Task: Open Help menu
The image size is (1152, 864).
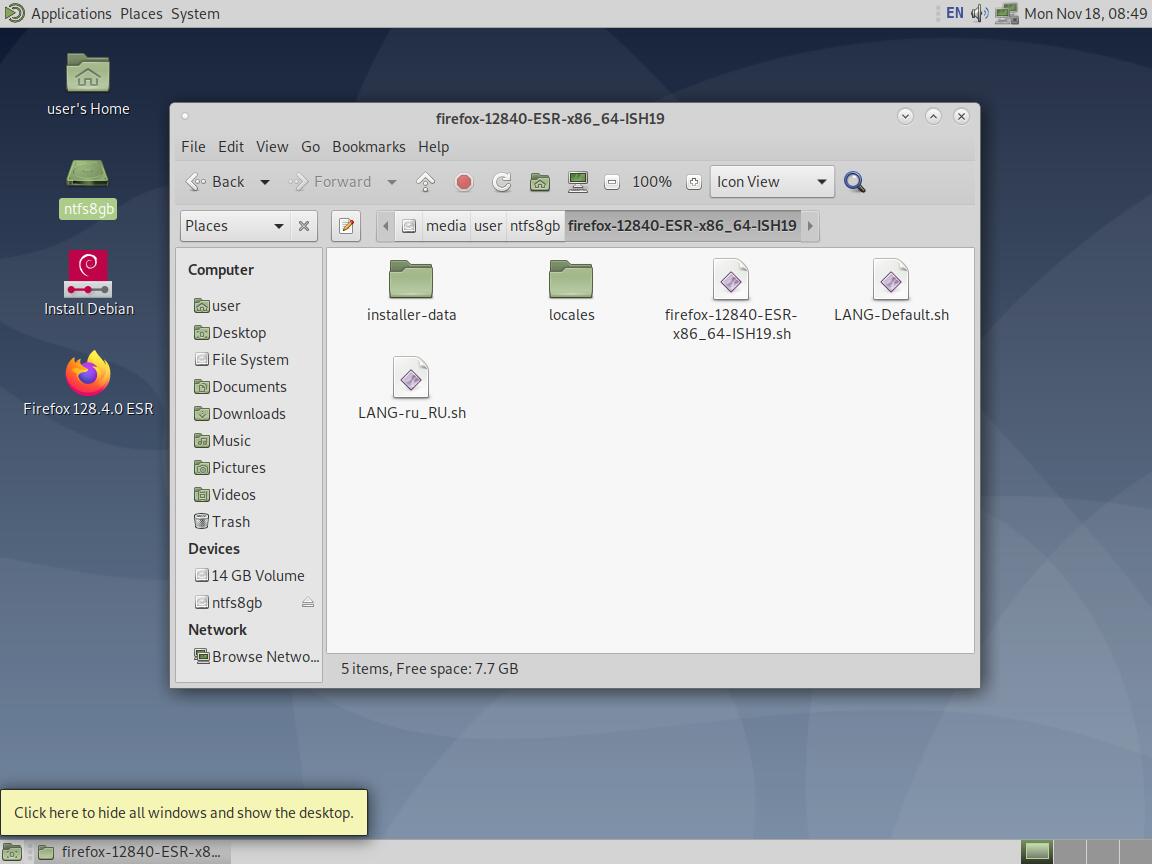Action: (x=433, y=147)
